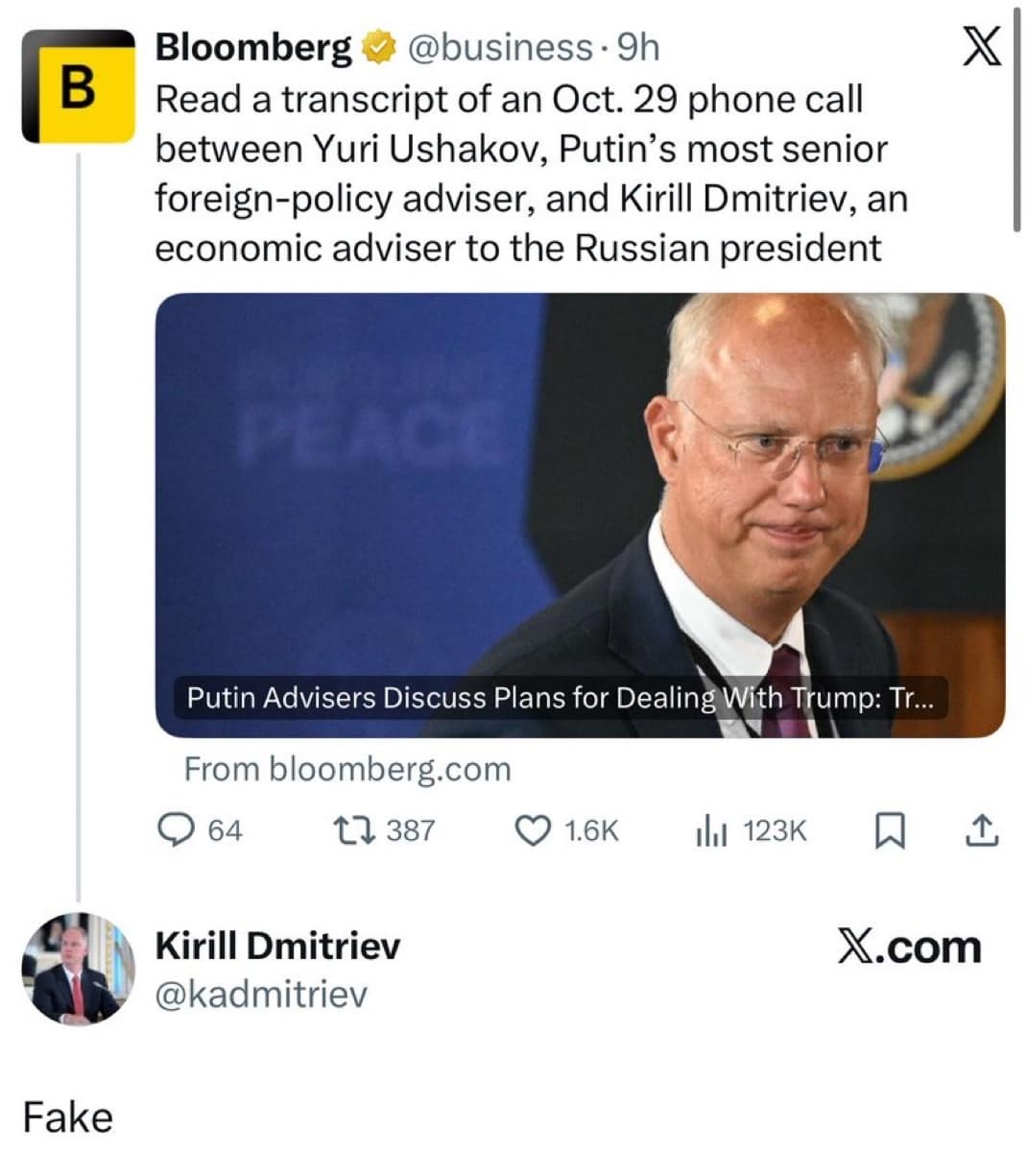Click the reply speech bubble icon
The height and width of the screenshot is (1176, 1027).
click(x=176, y=830)
